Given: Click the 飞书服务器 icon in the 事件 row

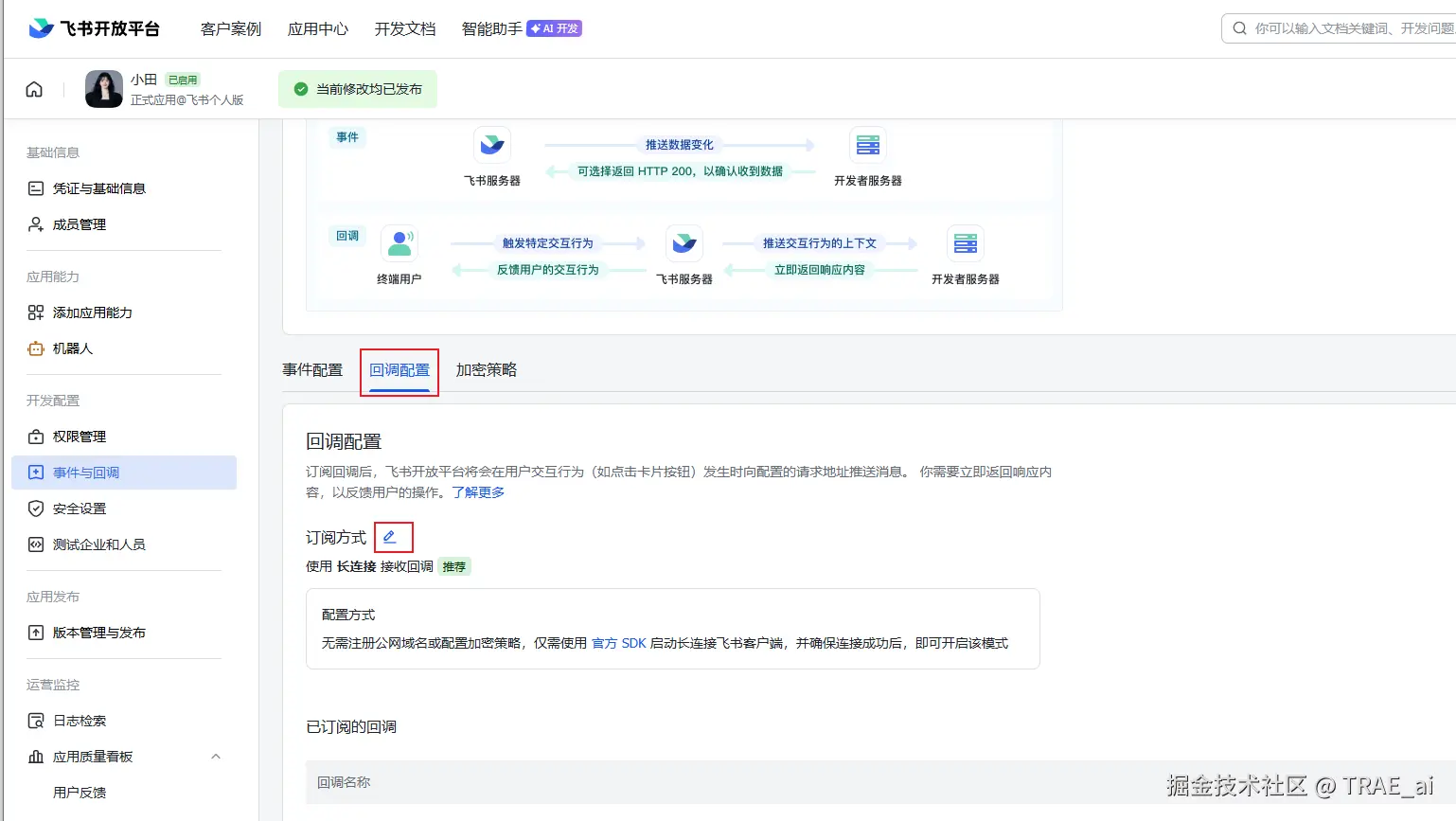Looking at the screenshot, I should [492, 145].
